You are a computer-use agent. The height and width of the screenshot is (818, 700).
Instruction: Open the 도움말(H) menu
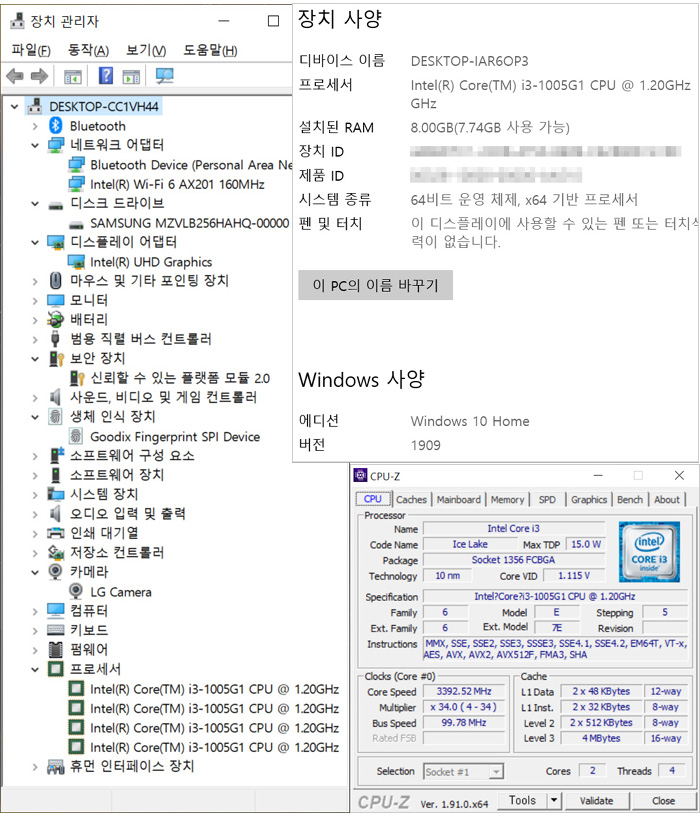(x=210, y=50)
